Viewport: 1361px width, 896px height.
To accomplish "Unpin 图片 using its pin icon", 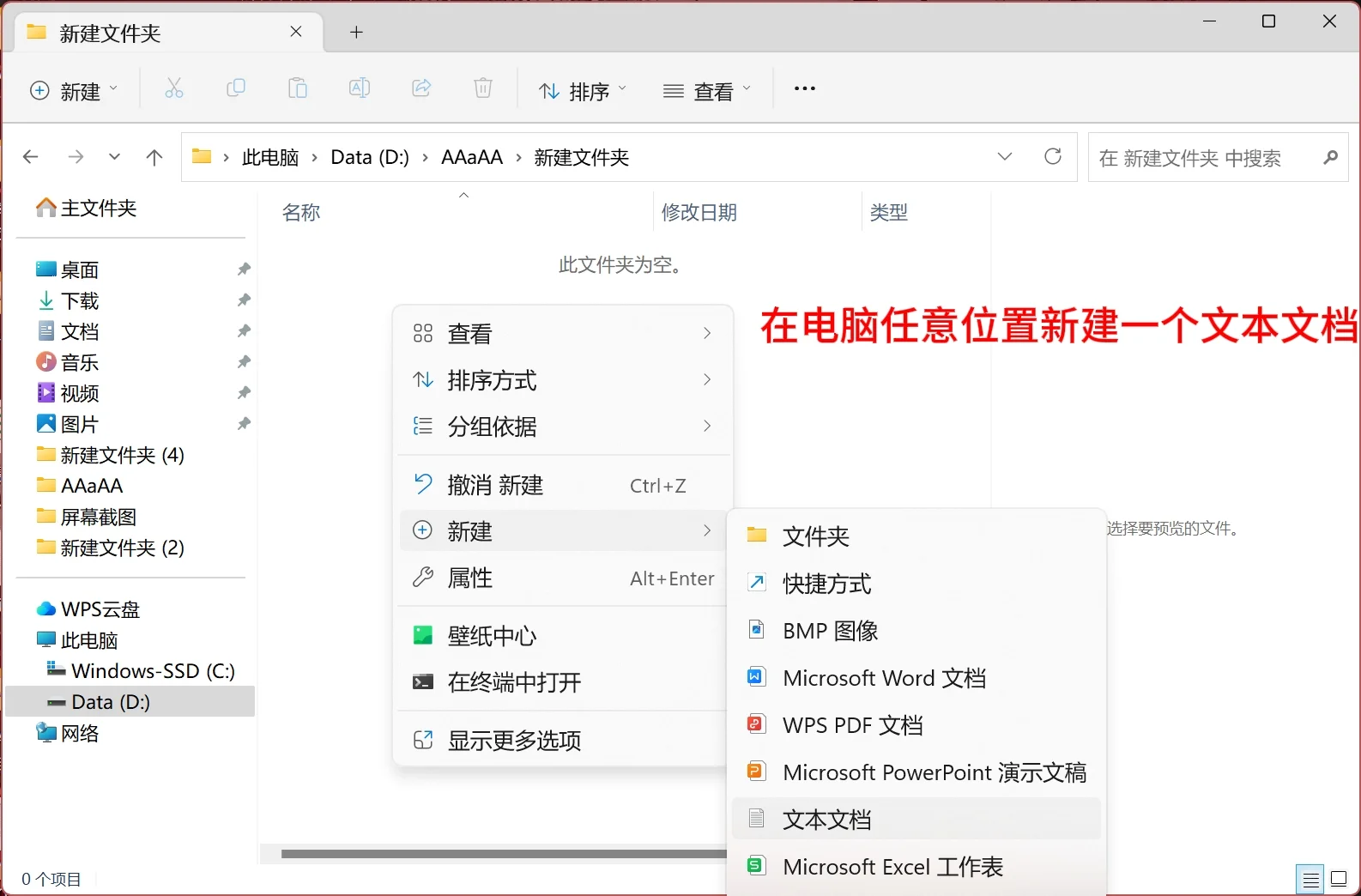I will click(x=244, y=424).
